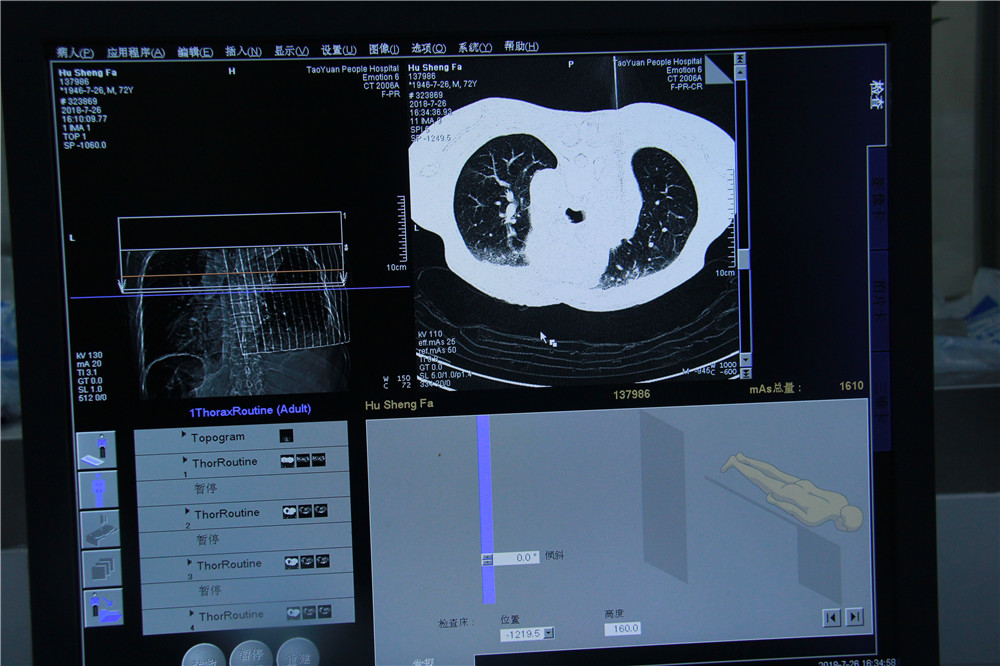Expand the ThorRoutine 3 protocol entry
The width and height of the screenshot is (1000, 666).
189,562
